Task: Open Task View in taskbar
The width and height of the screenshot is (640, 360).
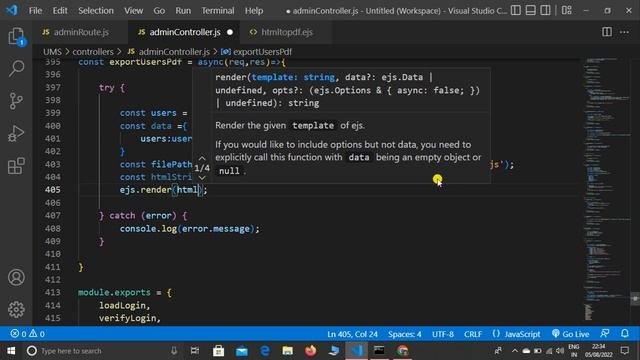Action: 195,351
